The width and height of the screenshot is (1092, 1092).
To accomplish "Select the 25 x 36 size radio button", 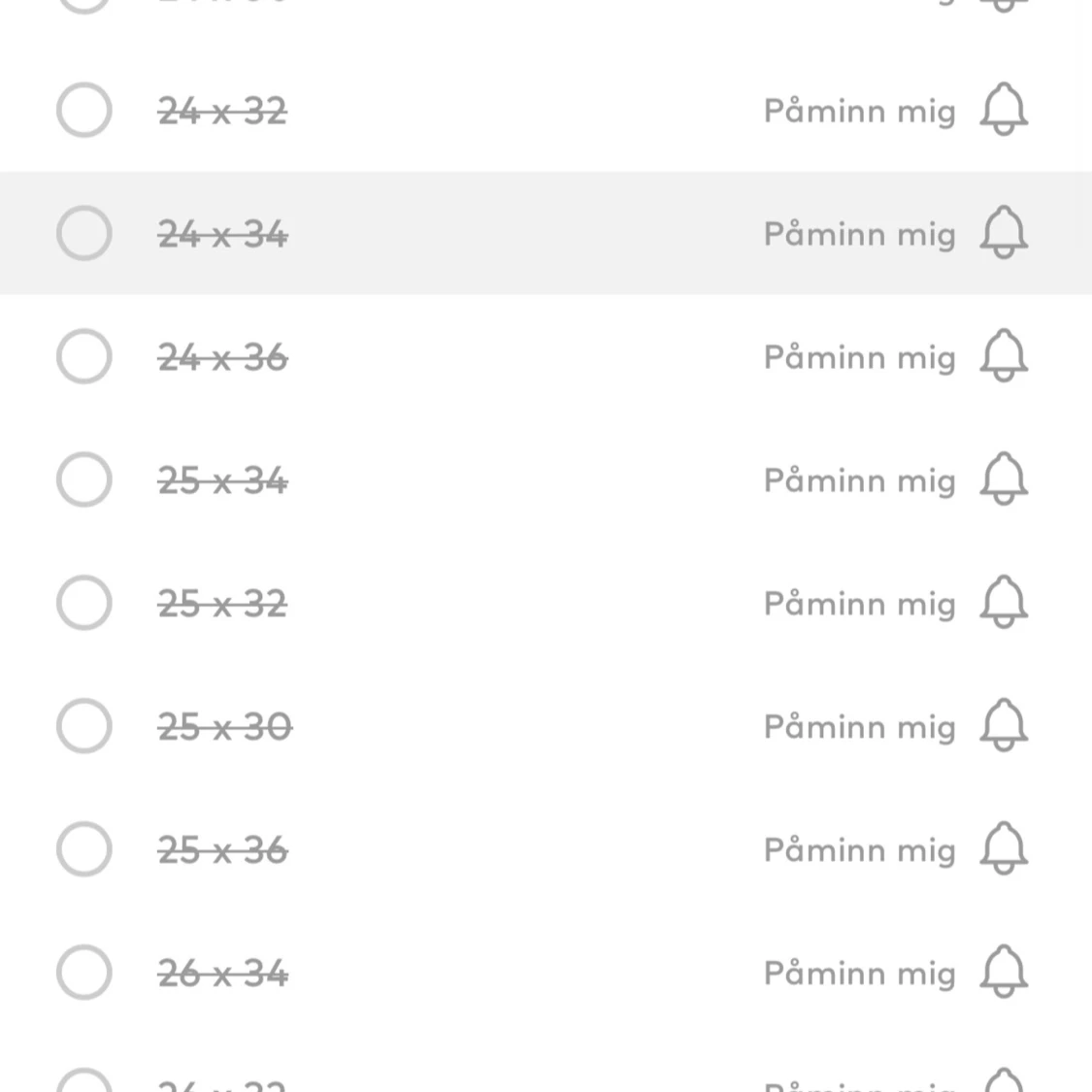I will coord(84,849).
